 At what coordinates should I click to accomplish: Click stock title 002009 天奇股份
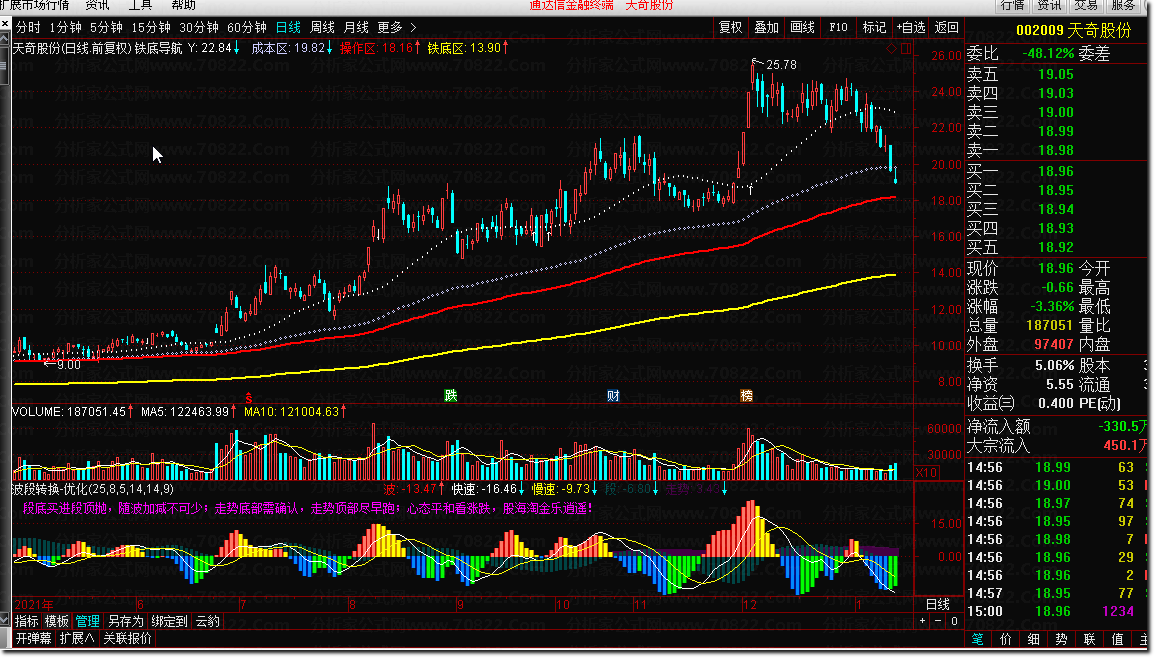1073,30
